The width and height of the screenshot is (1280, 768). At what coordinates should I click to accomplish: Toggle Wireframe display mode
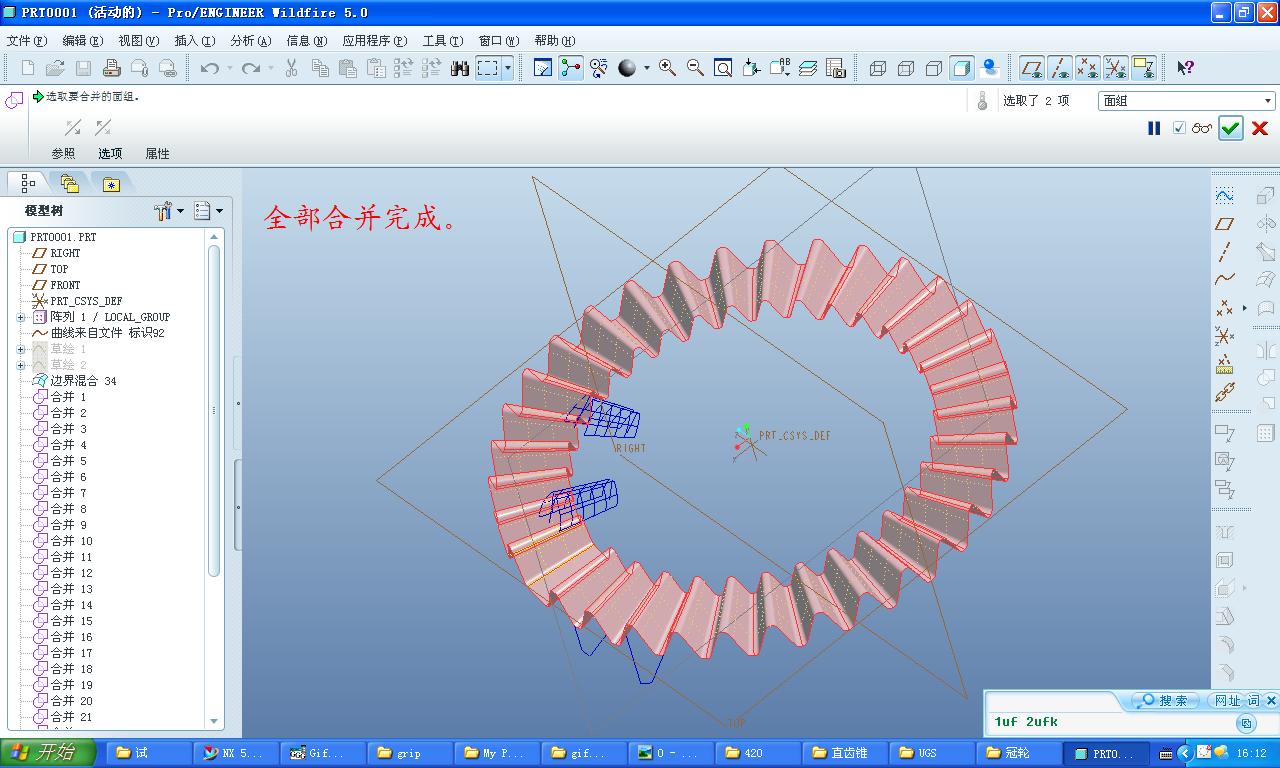878,68
